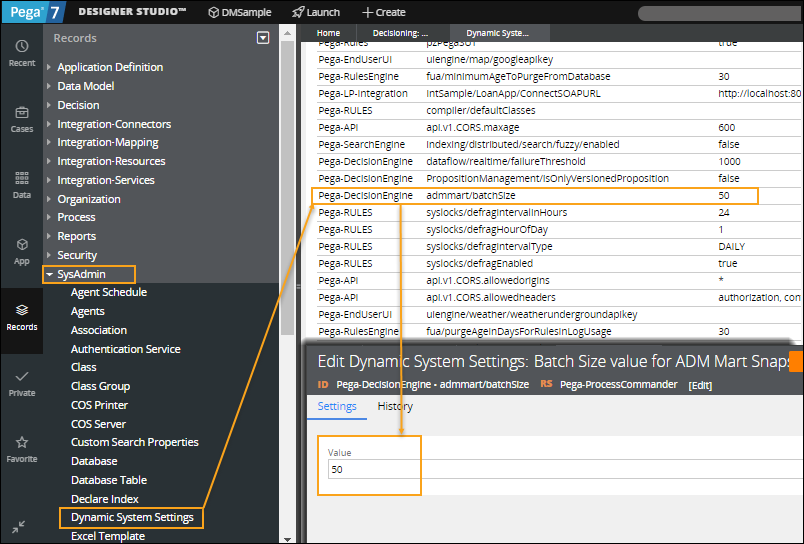Open syslocks/defragIntervalInHours setting

pyautogui.click(x=497, y=212)
